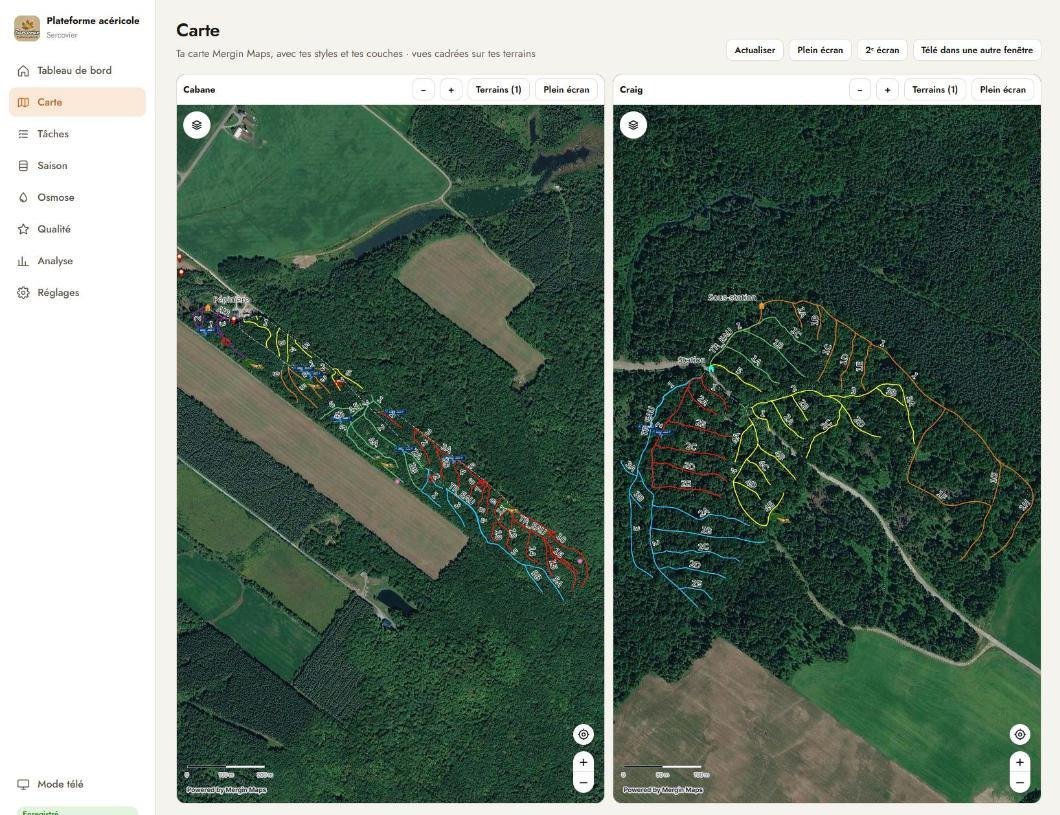The width and height of the screenshot is (1060, 815).
Task: Click Plein écran in Craig panel
Action: point(1003,90)
